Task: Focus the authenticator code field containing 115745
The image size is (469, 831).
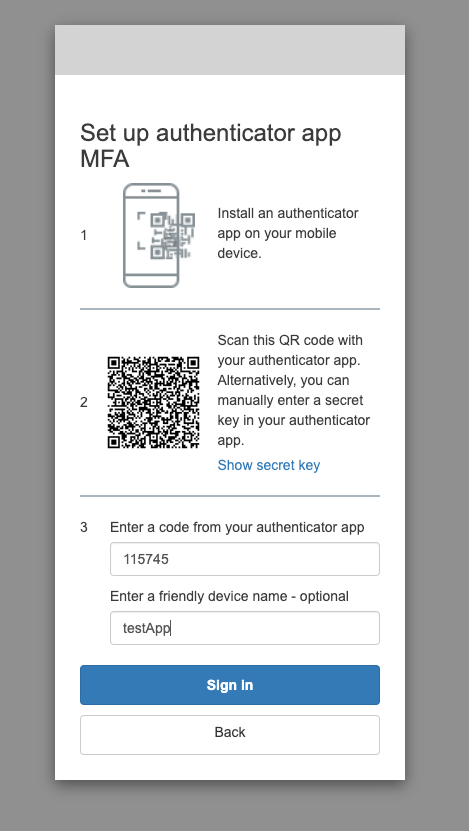Action: click(245, 559)
